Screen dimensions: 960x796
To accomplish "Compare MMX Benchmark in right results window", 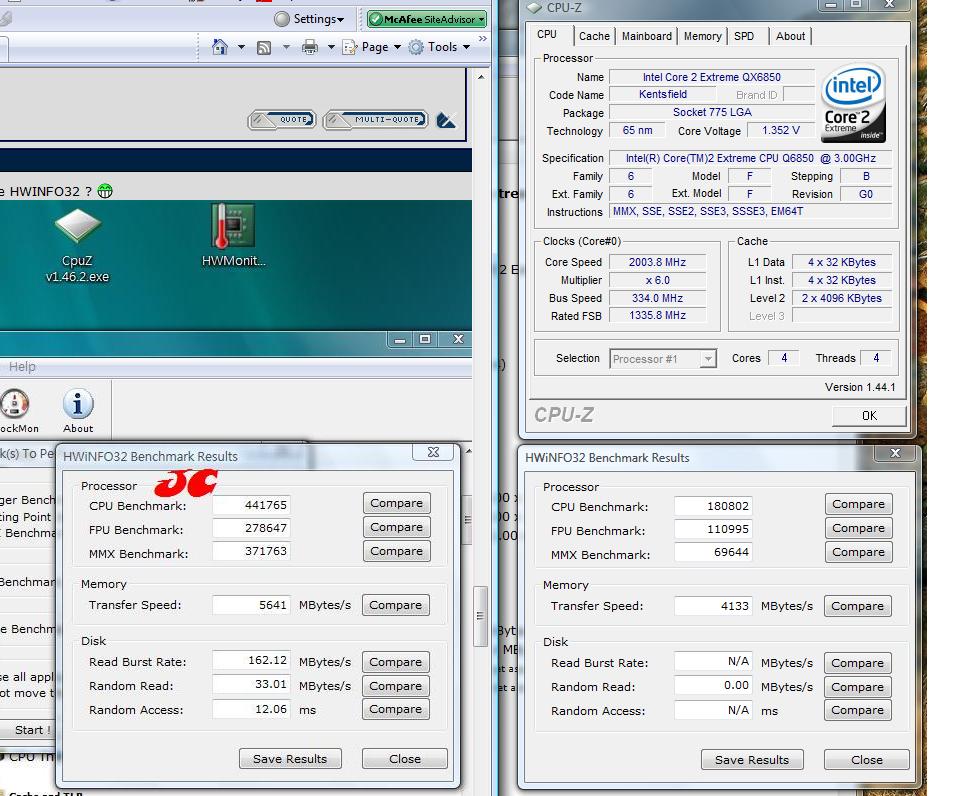I will coord(858,552).
